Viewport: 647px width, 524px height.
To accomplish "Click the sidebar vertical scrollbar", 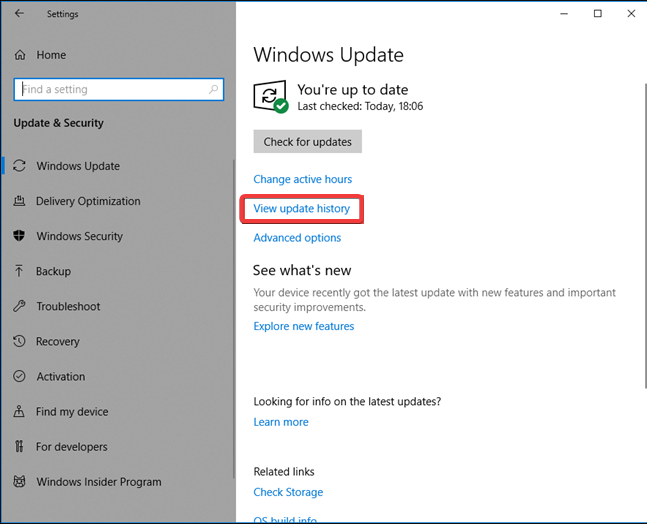I will [x=234, y=319].
